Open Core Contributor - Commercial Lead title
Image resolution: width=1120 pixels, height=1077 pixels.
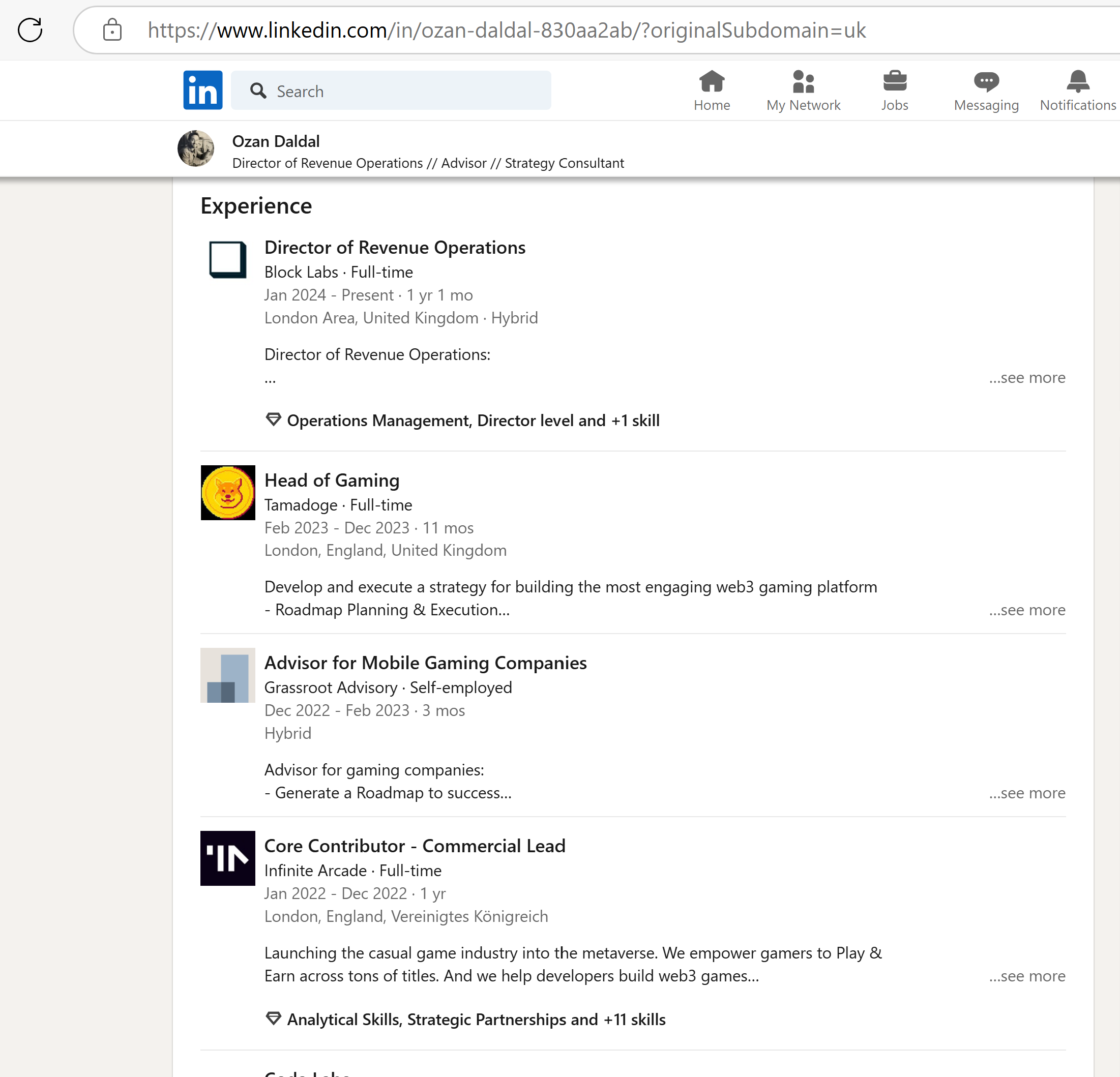click(x=415, y=846)
